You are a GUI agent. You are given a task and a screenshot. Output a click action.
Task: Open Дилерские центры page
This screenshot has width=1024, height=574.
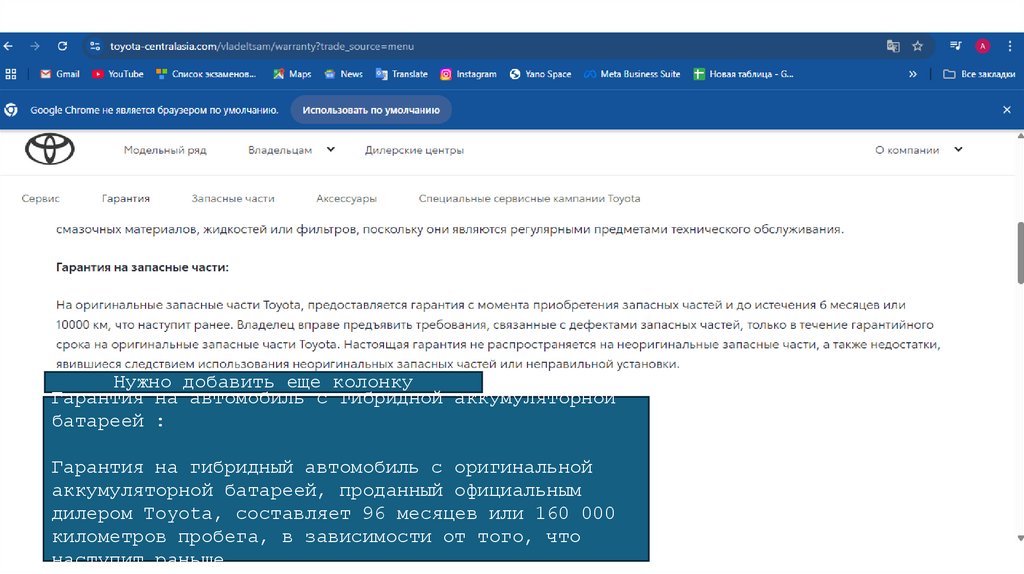click(414, 150)
